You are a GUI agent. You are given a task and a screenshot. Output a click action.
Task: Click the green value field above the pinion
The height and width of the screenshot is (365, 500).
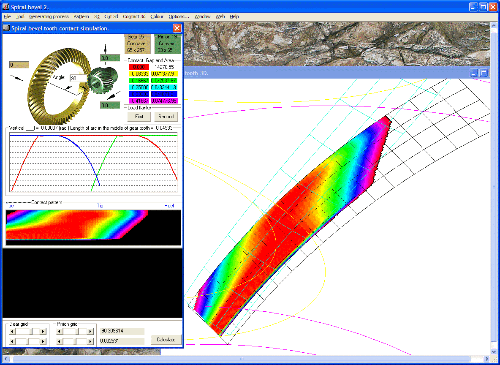(110, 58)
